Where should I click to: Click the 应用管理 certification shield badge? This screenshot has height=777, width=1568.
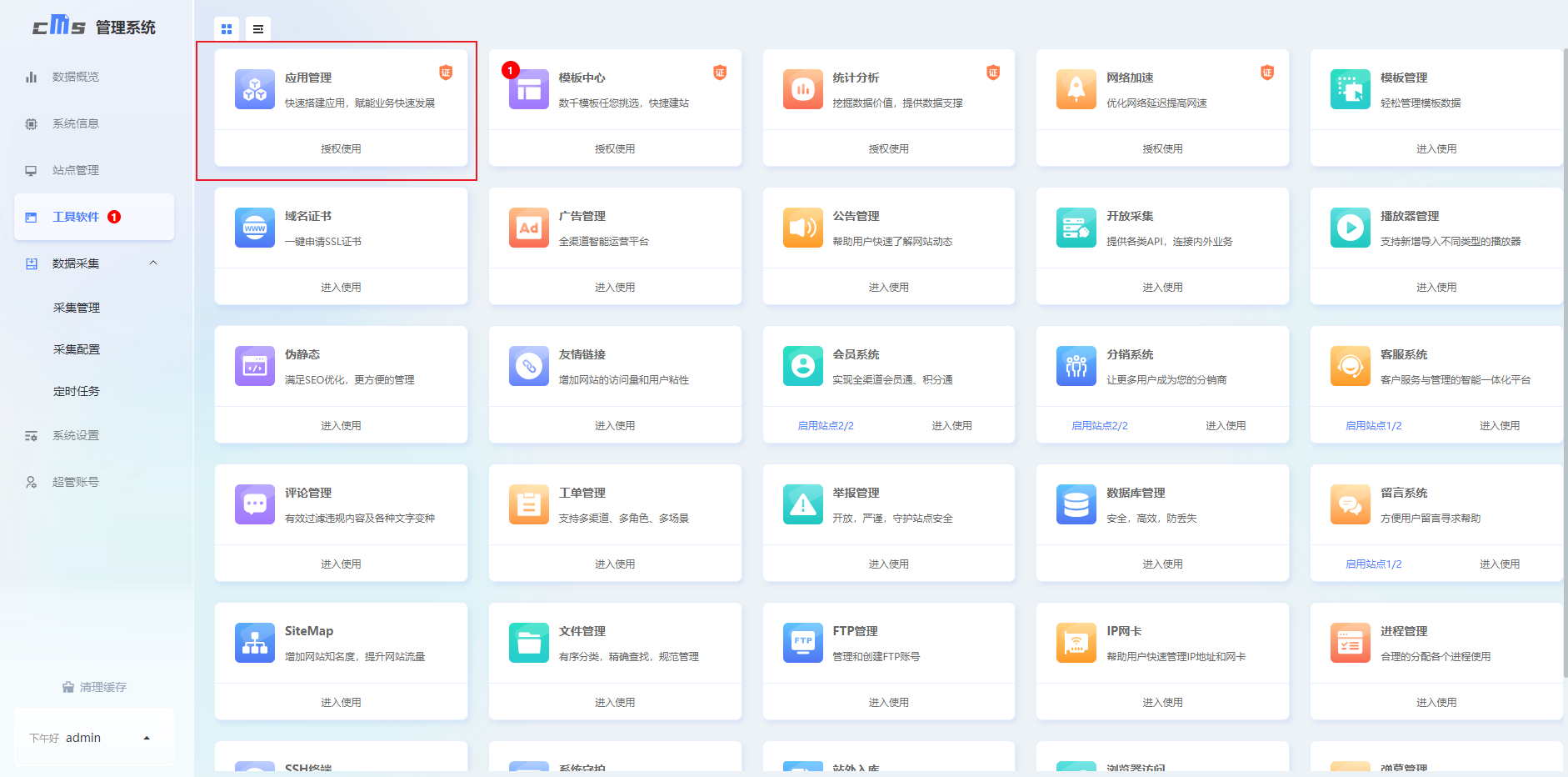point(446,73)
